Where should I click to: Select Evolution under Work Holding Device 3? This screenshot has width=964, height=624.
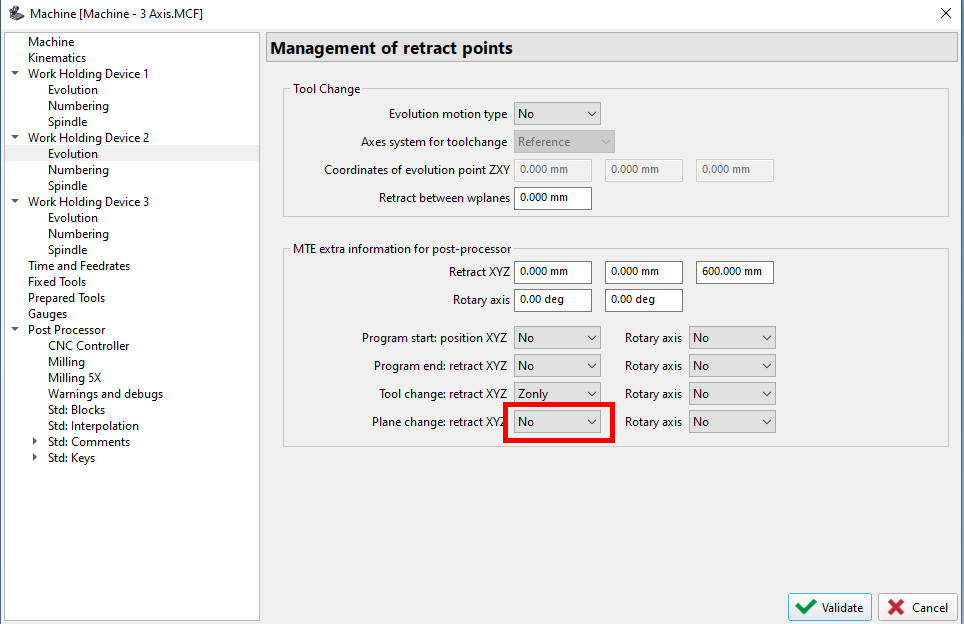tap(73, 218)
